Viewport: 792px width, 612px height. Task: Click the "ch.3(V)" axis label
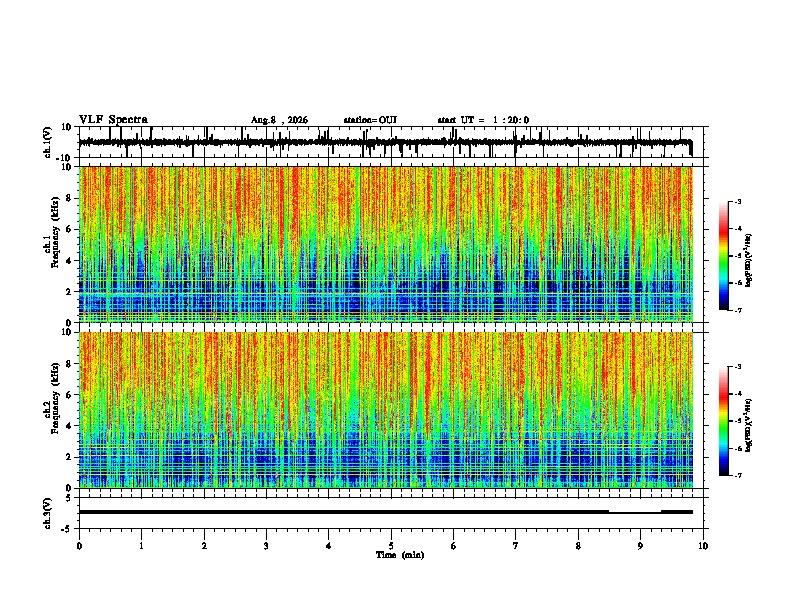(x=48, y=513)
